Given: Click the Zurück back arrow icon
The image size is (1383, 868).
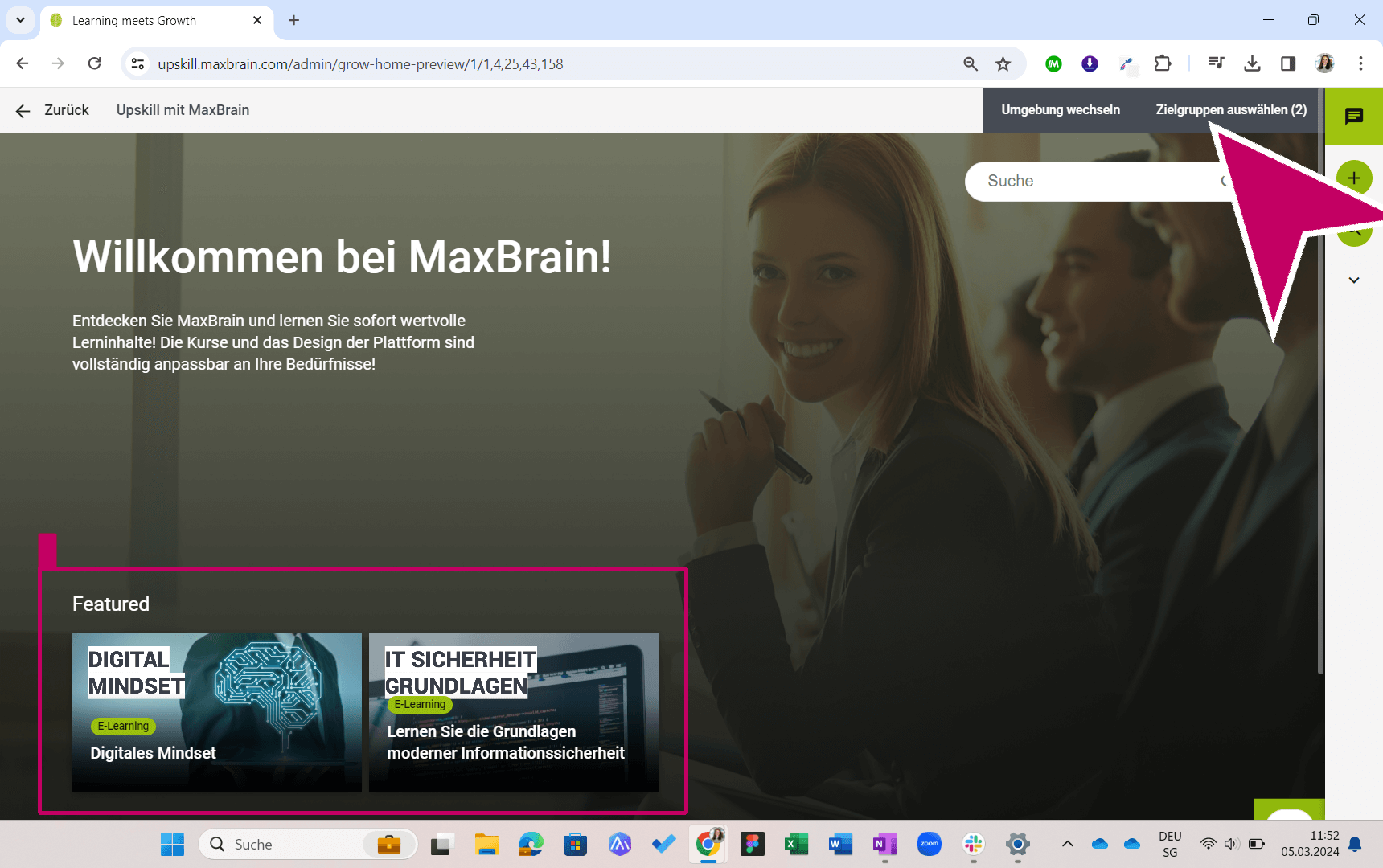Looking at the screenshot, I should click(x=23, y=111).
